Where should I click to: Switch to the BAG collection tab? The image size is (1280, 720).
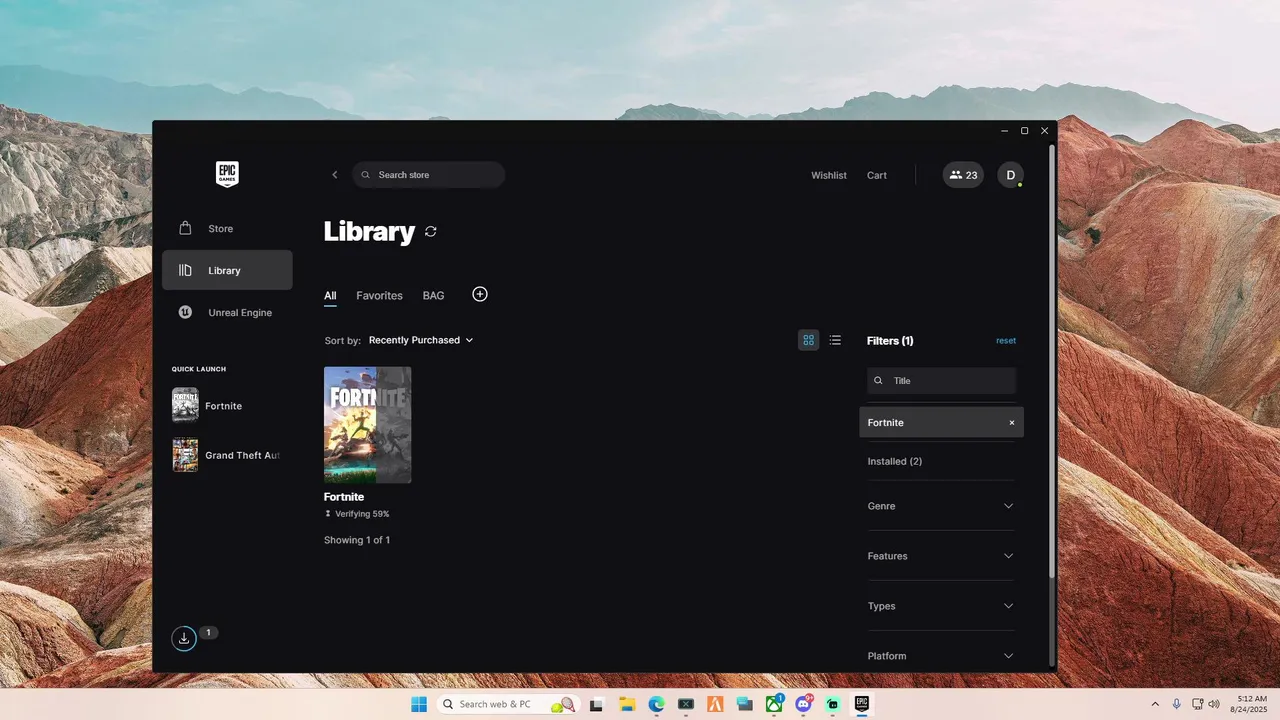(x=433, y=296)
